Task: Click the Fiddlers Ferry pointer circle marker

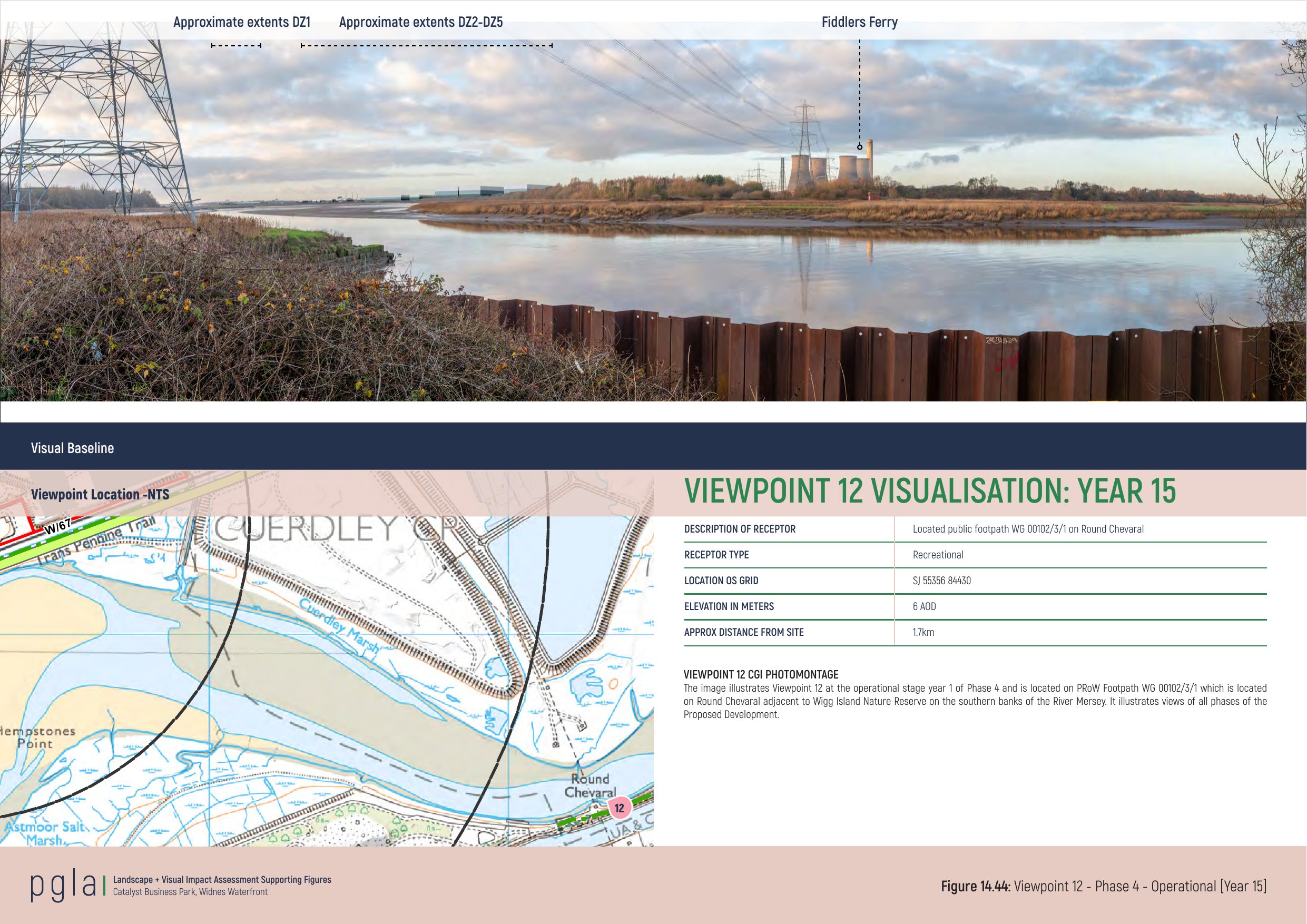Action: [860, 147]
